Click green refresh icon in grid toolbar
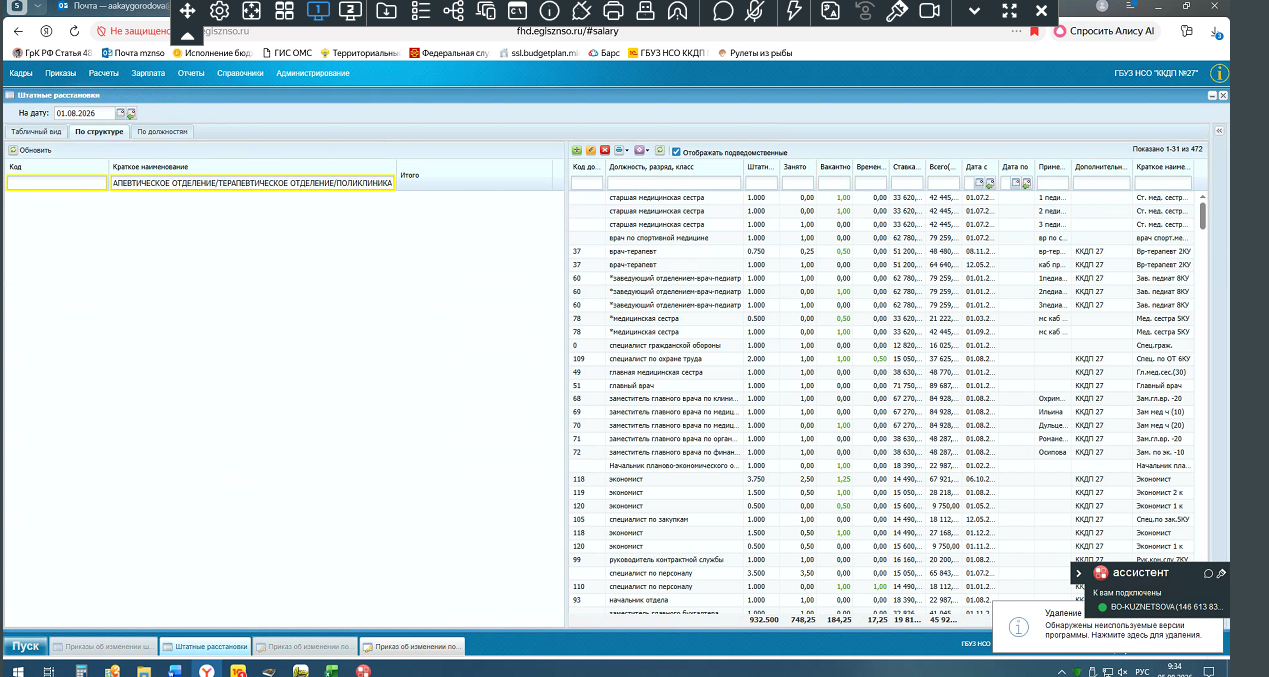1269x677 pixels. 660,150
